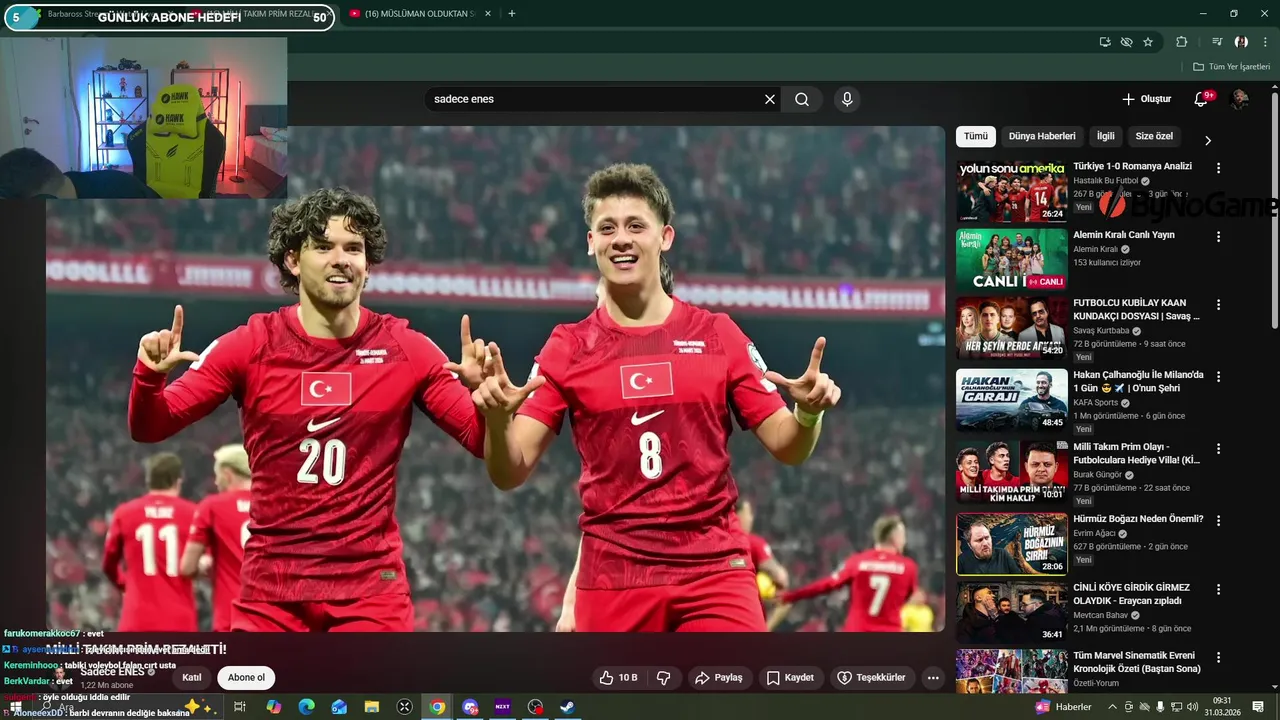This screenshot has width=1280, height=720.
Task: Open Steam from the taskbar
Action: (x=567, y=707)
